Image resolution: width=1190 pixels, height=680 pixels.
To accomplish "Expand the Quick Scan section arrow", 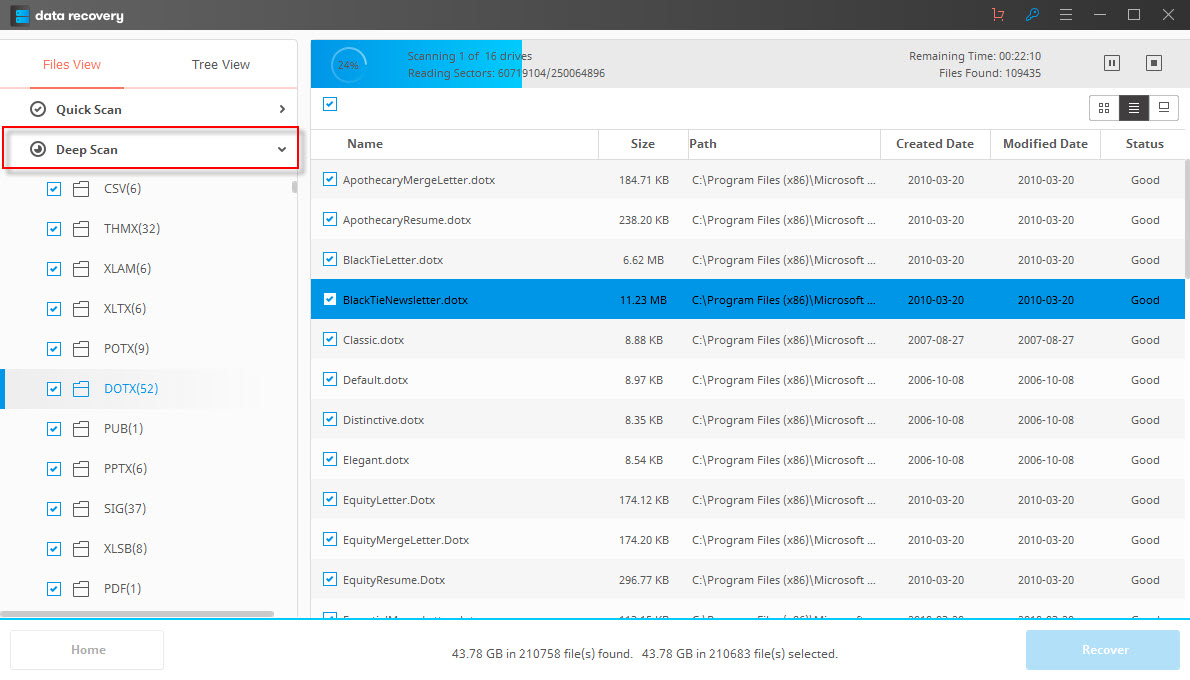I will pos(282,109).
